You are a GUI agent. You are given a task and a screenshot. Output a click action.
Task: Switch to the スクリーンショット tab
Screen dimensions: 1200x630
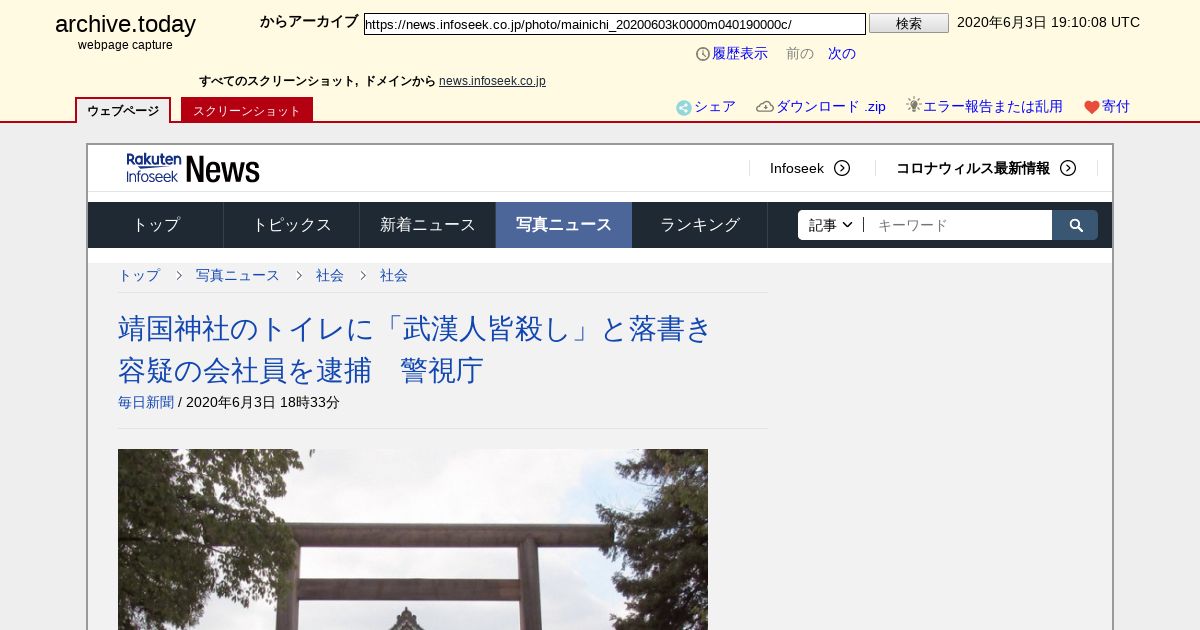click(247, 110)
